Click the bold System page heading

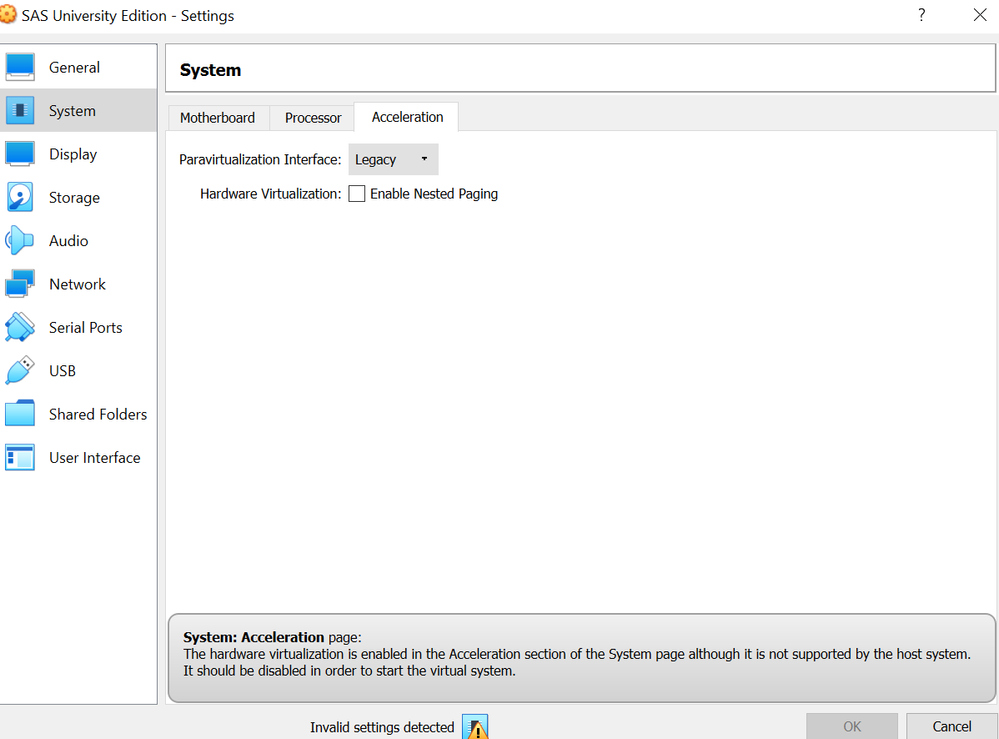coord(210,70)
